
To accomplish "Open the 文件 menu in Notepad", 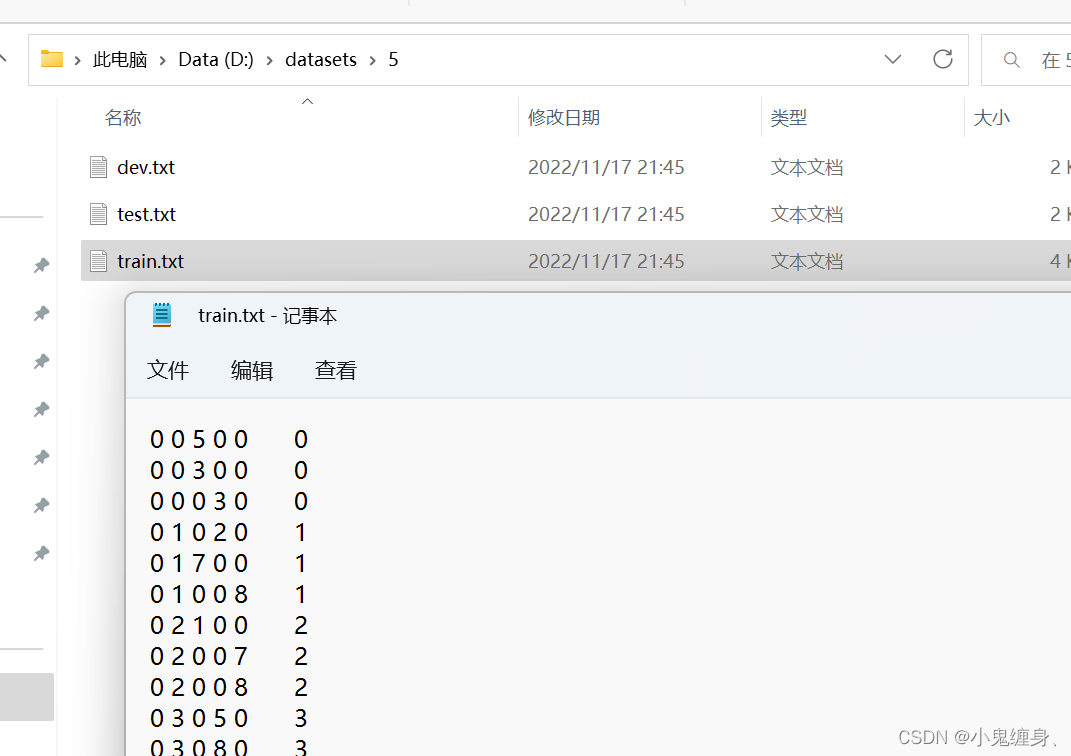I will click(x=167, y=370).
